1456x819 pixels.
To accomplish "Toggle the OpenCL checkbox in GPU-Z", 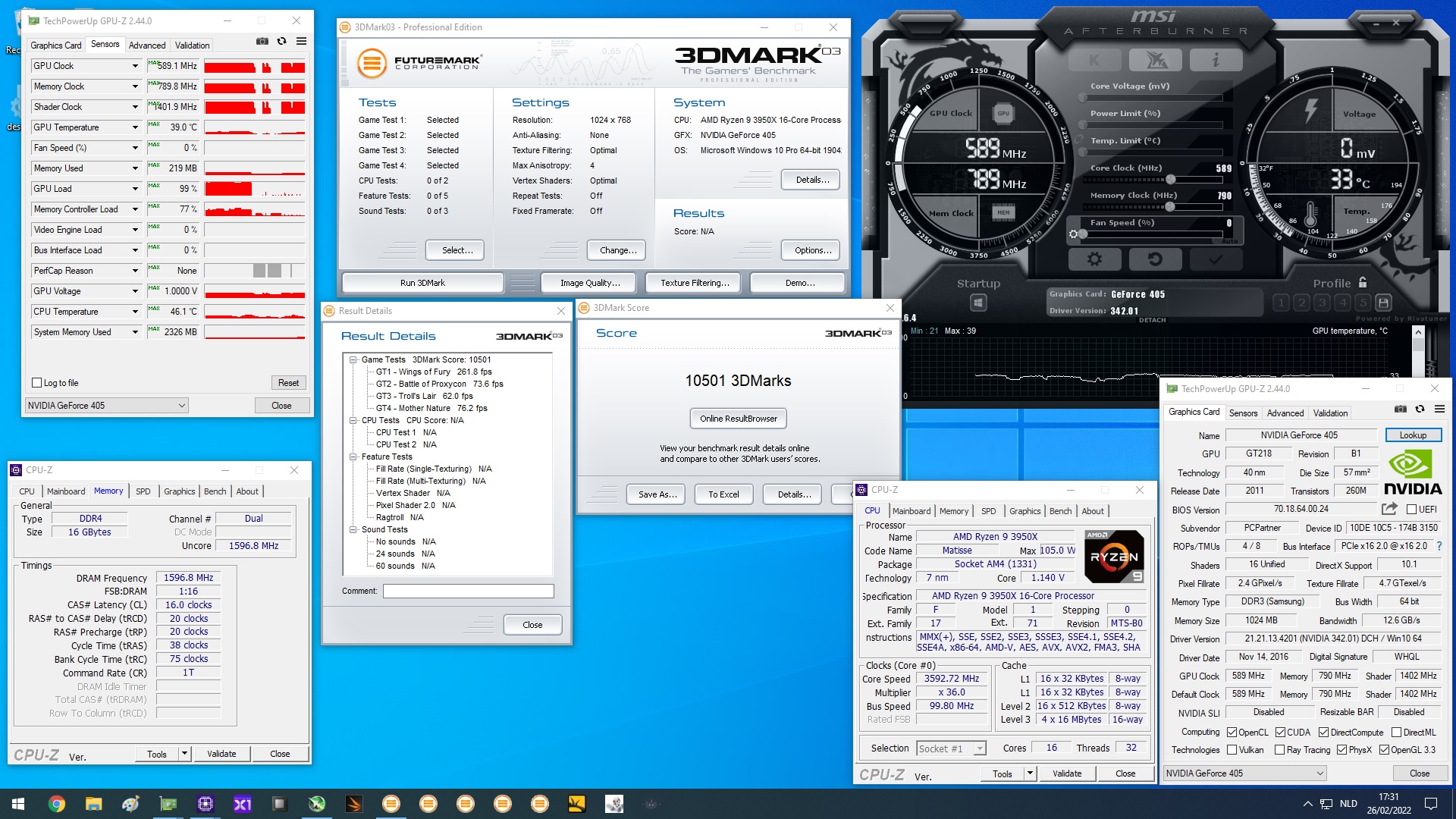I will 1232,733.
